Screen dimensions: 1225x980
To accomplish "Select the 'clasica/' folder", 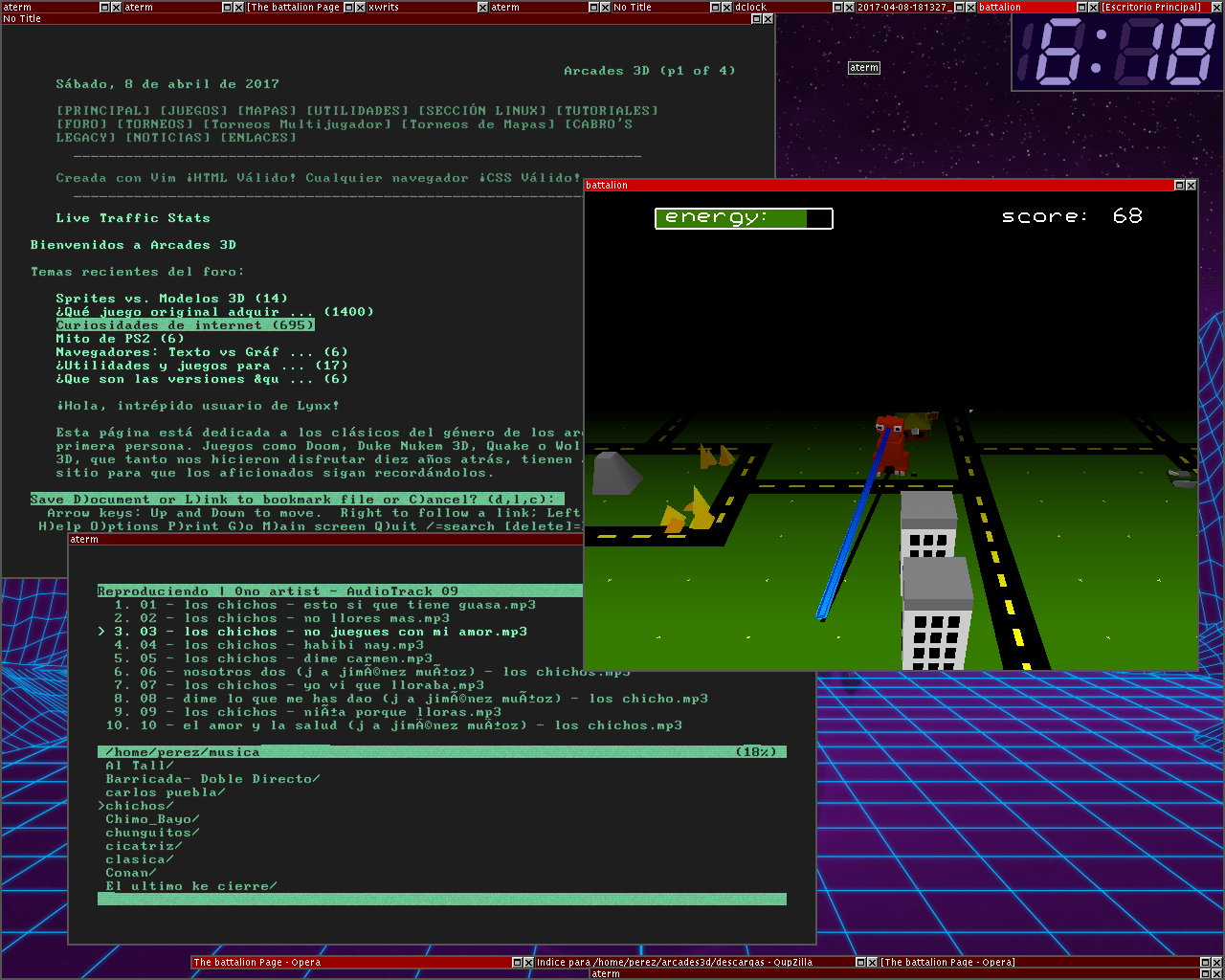I will (140, 859).
